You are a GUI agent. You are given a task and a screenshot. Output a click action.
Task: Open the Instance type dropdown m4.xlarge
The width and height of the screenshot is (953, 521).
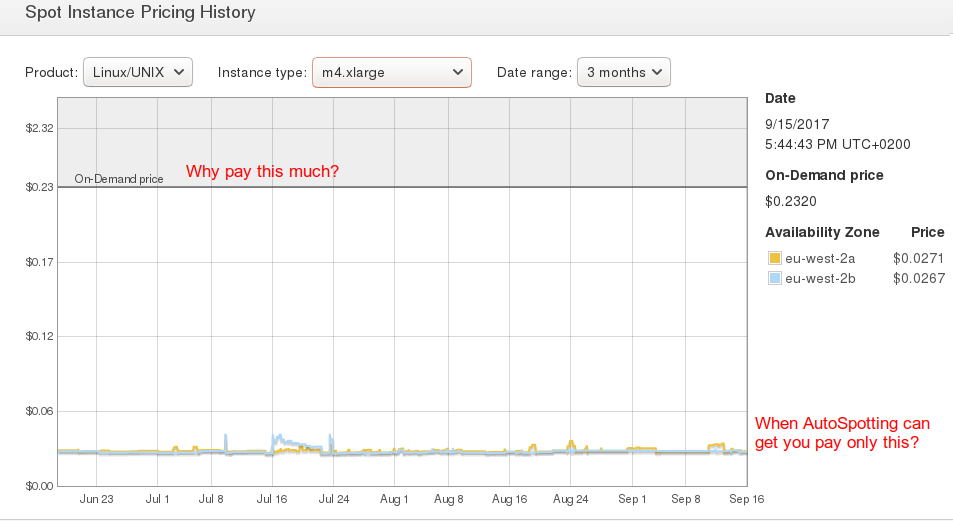(x=392, y=72)
